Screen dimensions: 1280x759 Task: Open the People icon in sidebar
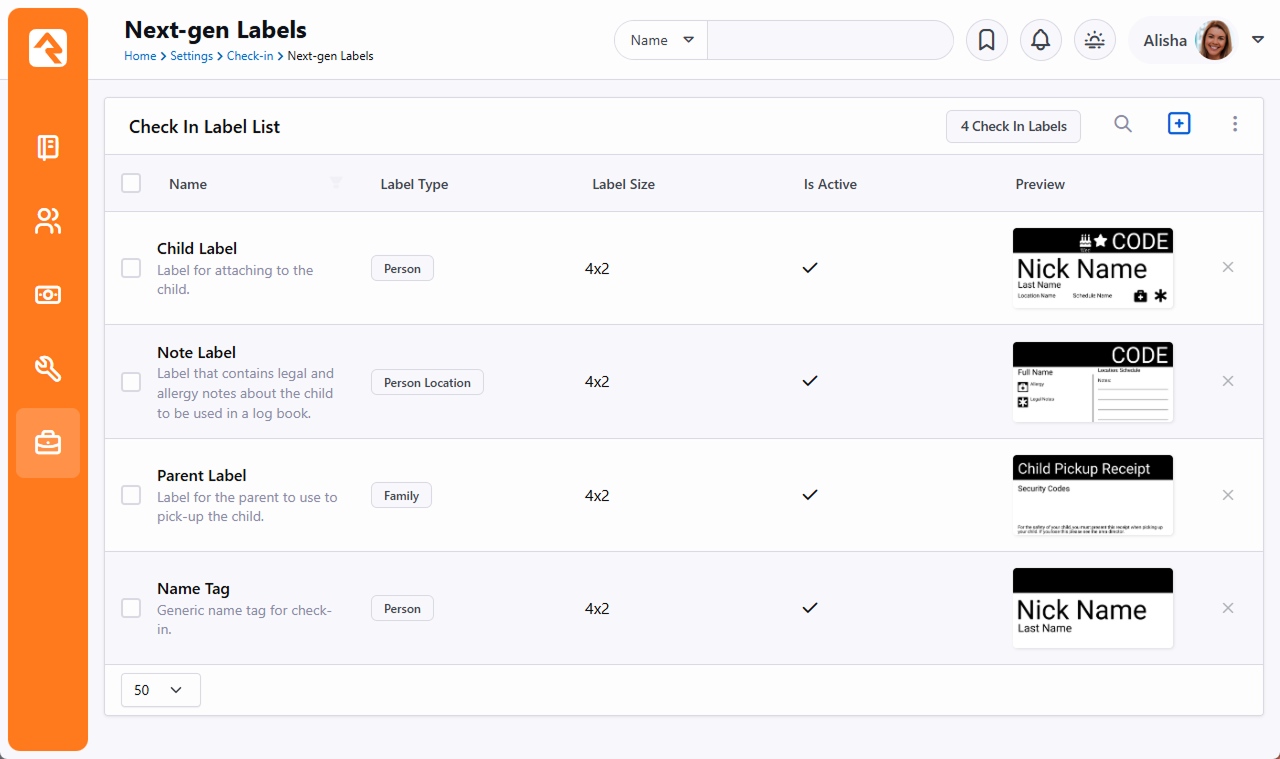pyautogui.click(x=48, y=221)
